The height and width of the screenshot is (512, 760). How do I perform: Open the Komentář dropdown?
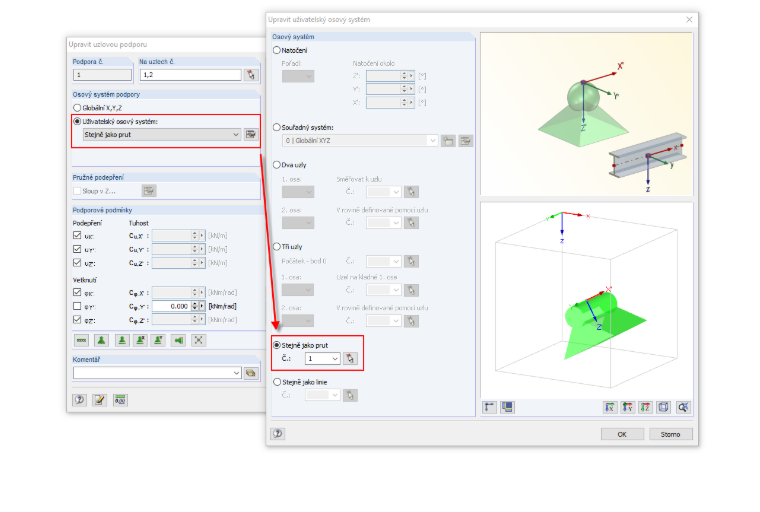(236, 373)
